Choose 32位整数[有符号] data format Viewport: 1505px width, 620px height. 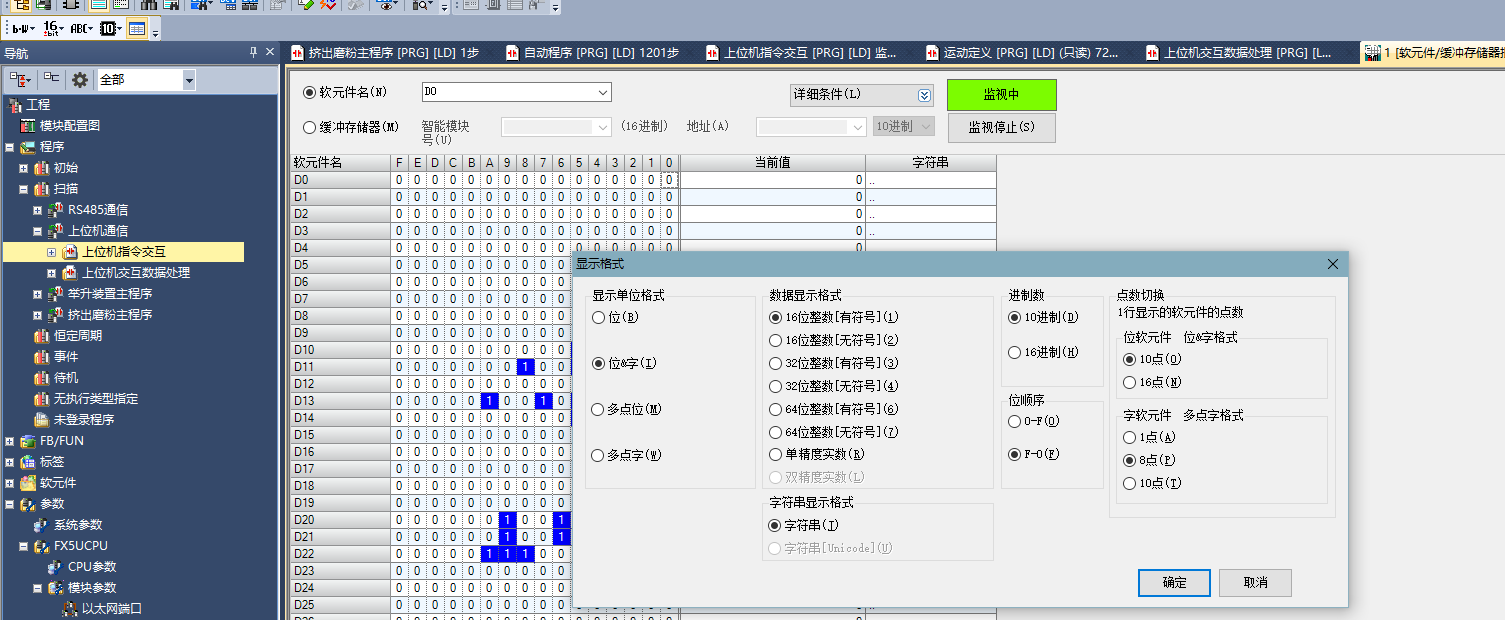[775, 363]
